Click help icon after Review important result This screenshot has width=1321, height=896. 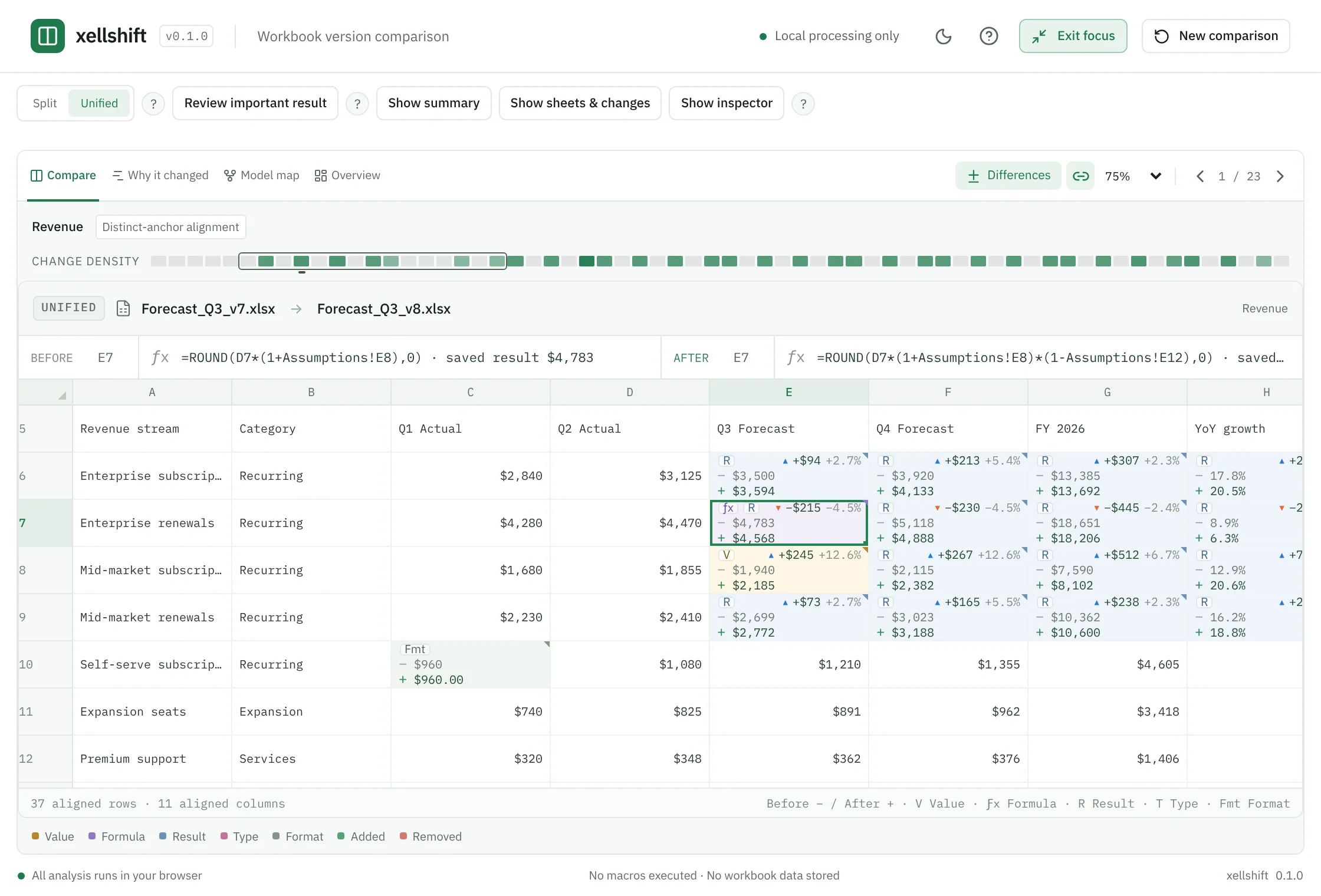[x=357, y=104]
